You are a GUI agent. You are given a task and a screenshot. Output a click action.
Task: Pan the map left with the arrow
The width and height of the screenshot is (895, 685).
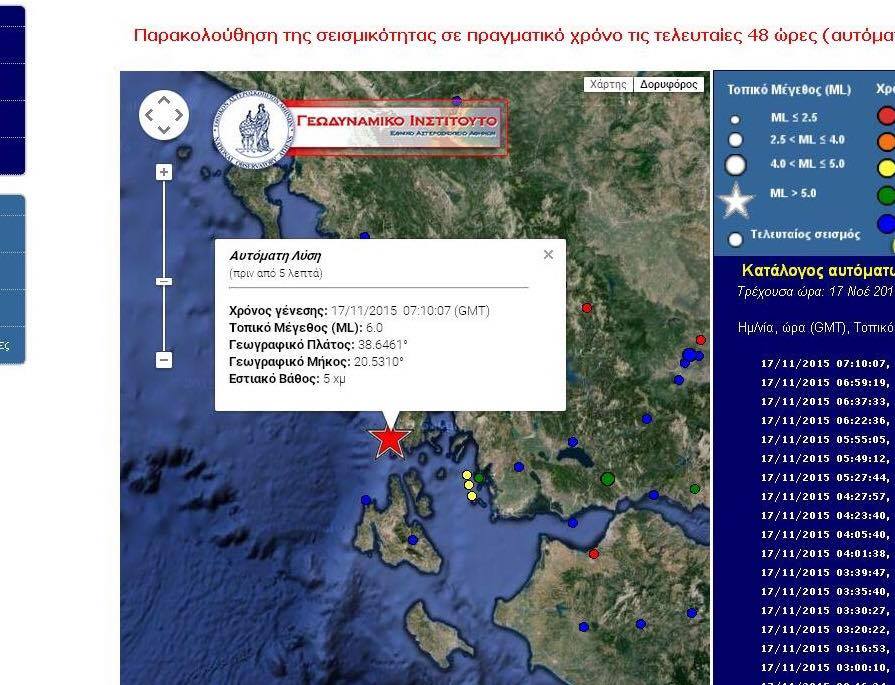[x=150, y=115]
